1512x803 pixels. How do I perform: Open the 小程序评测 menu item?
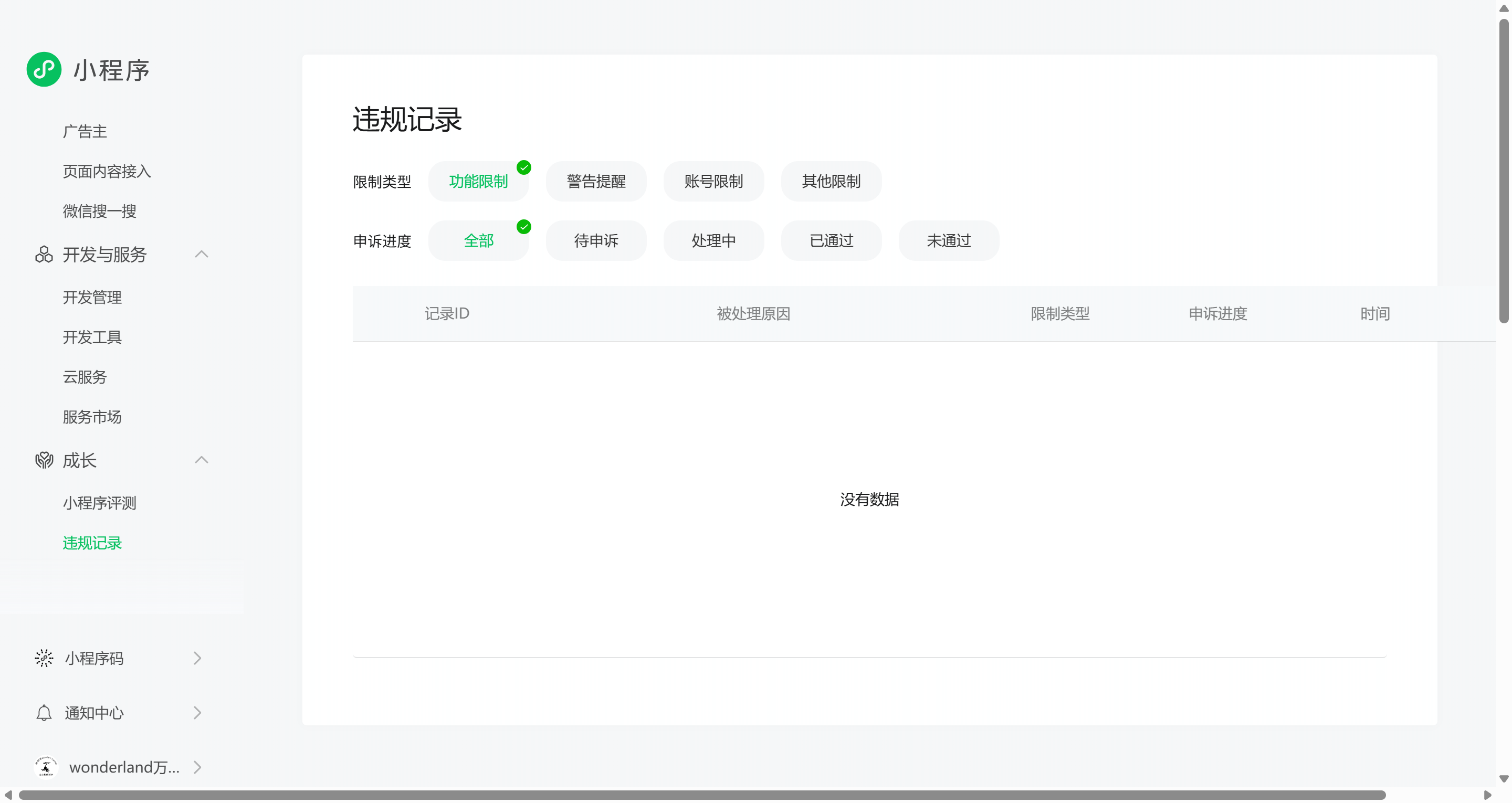point(99,503)
